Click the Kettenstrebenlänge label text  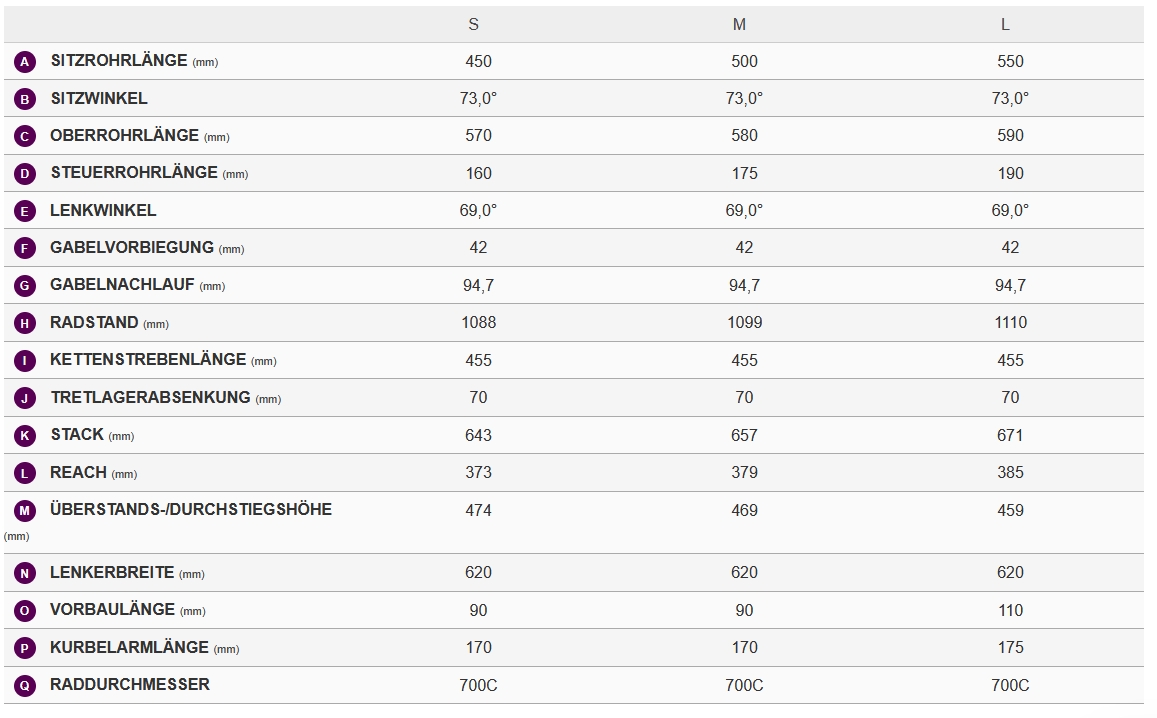click(x=148, y=360)
